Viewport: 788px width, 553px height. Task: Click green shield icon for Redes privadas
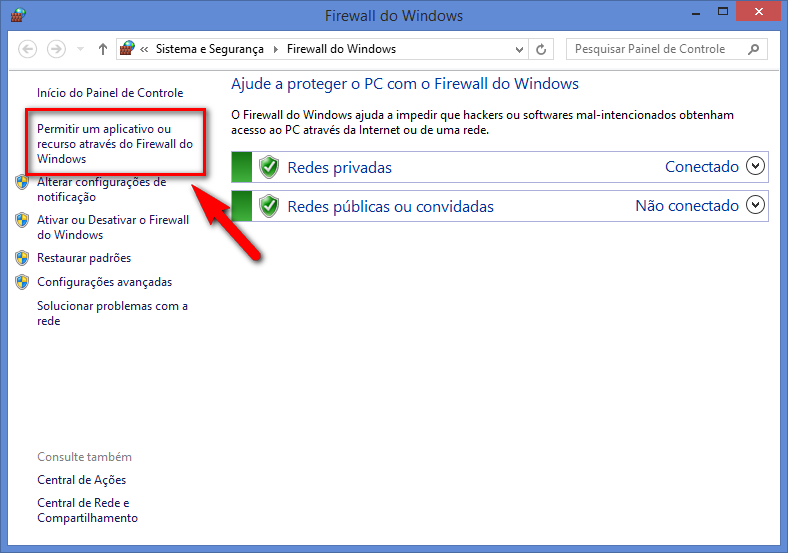tap(269, 167)
